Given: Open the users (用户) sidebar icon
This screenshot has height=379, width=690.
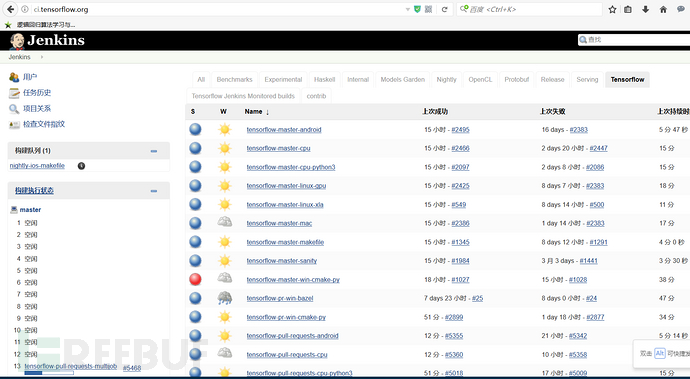Looking at the screenshot, I should [14, 77].
